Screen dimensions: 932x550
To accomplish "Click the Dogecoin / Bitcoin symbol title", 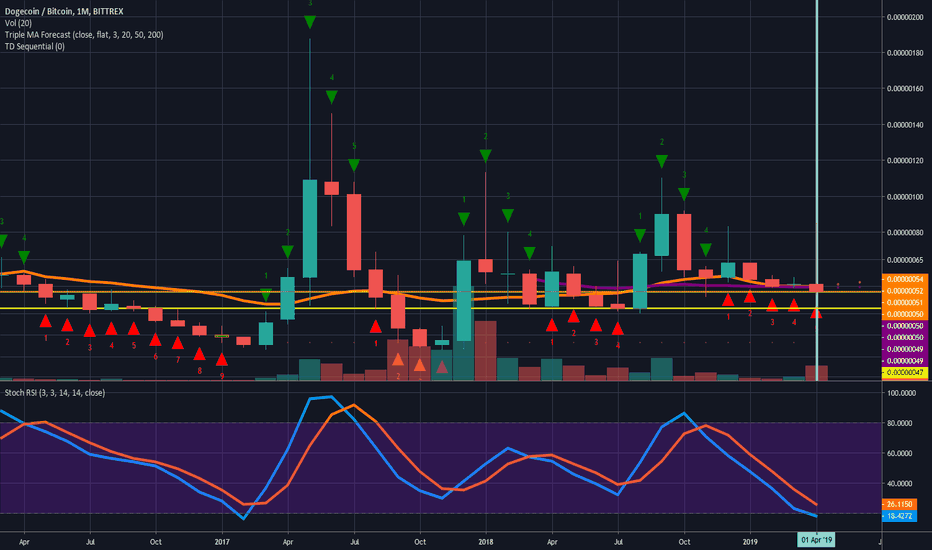I will pyautogui.click(x=64, y=11).
